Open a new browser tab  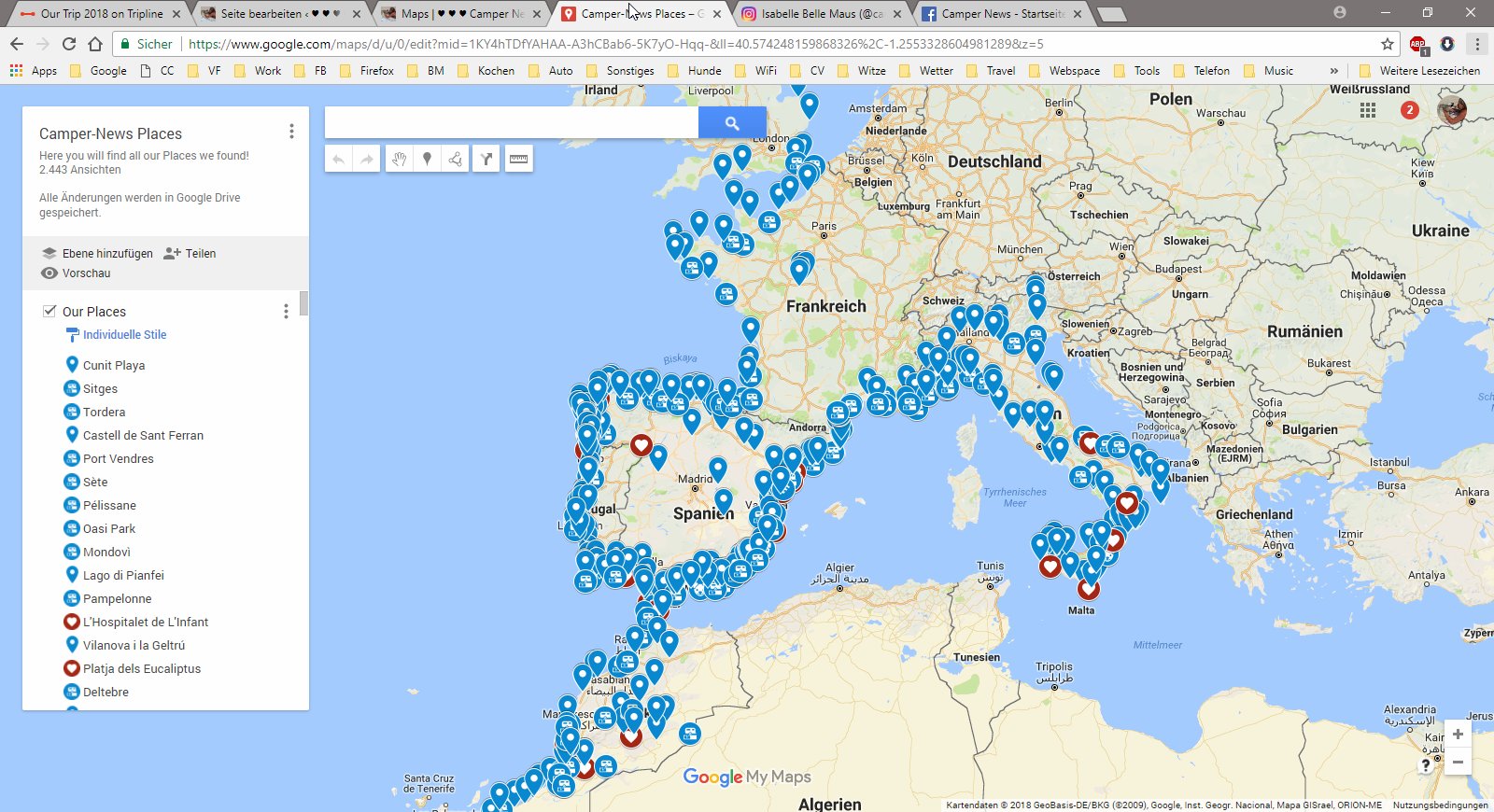click(x=1110, y=14)
